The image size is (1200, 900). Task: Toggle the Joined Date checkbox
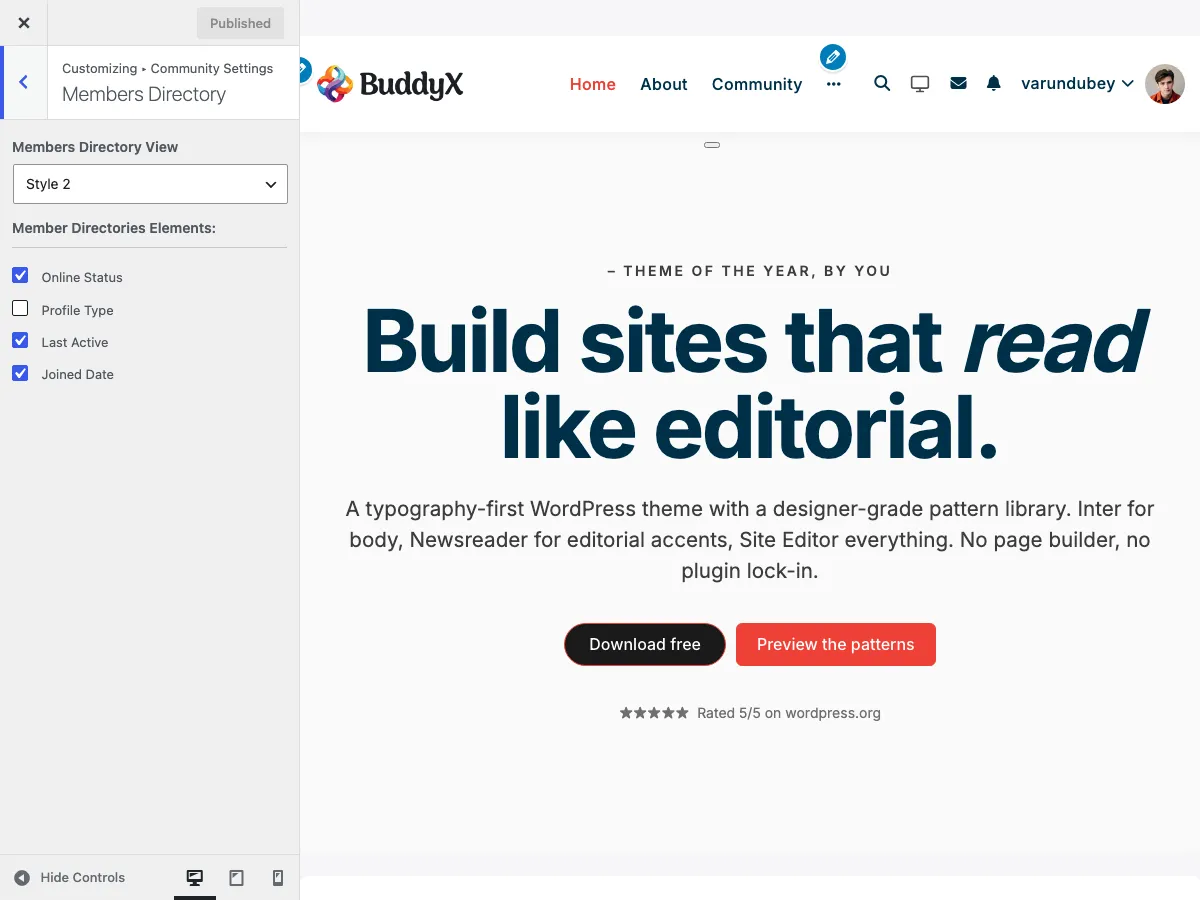tap(20, 372)
